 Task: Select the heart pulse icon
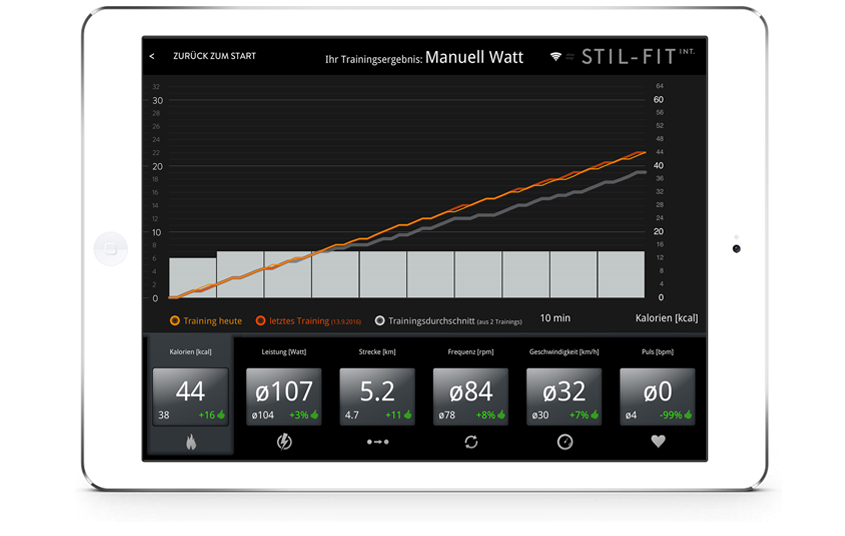(658, 441)
